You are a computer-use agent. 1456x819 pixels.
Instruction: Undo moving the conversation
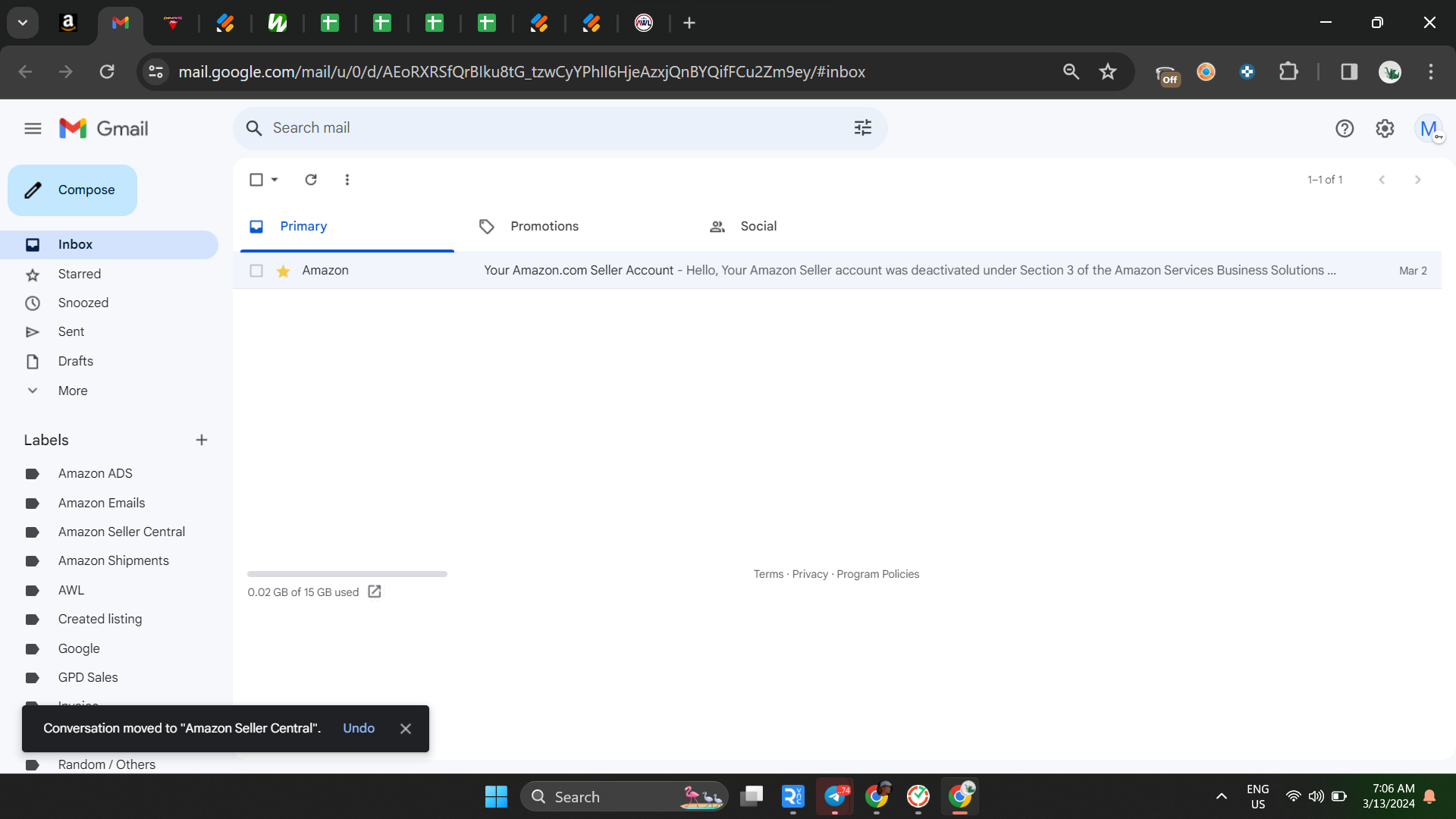(x=359, y=729)
